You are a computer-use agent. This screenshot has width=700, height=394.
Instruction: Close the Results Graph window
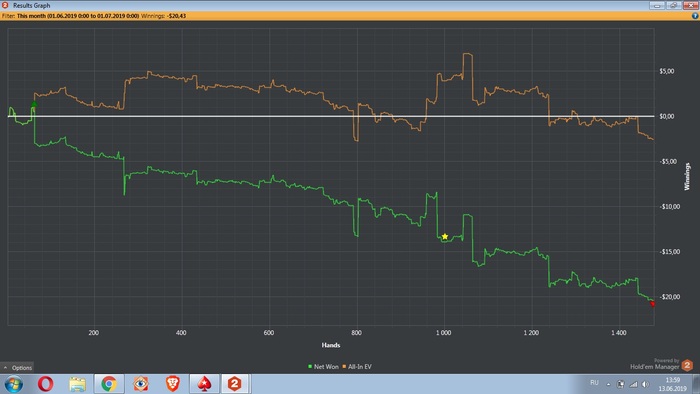[x=690, y=5]
